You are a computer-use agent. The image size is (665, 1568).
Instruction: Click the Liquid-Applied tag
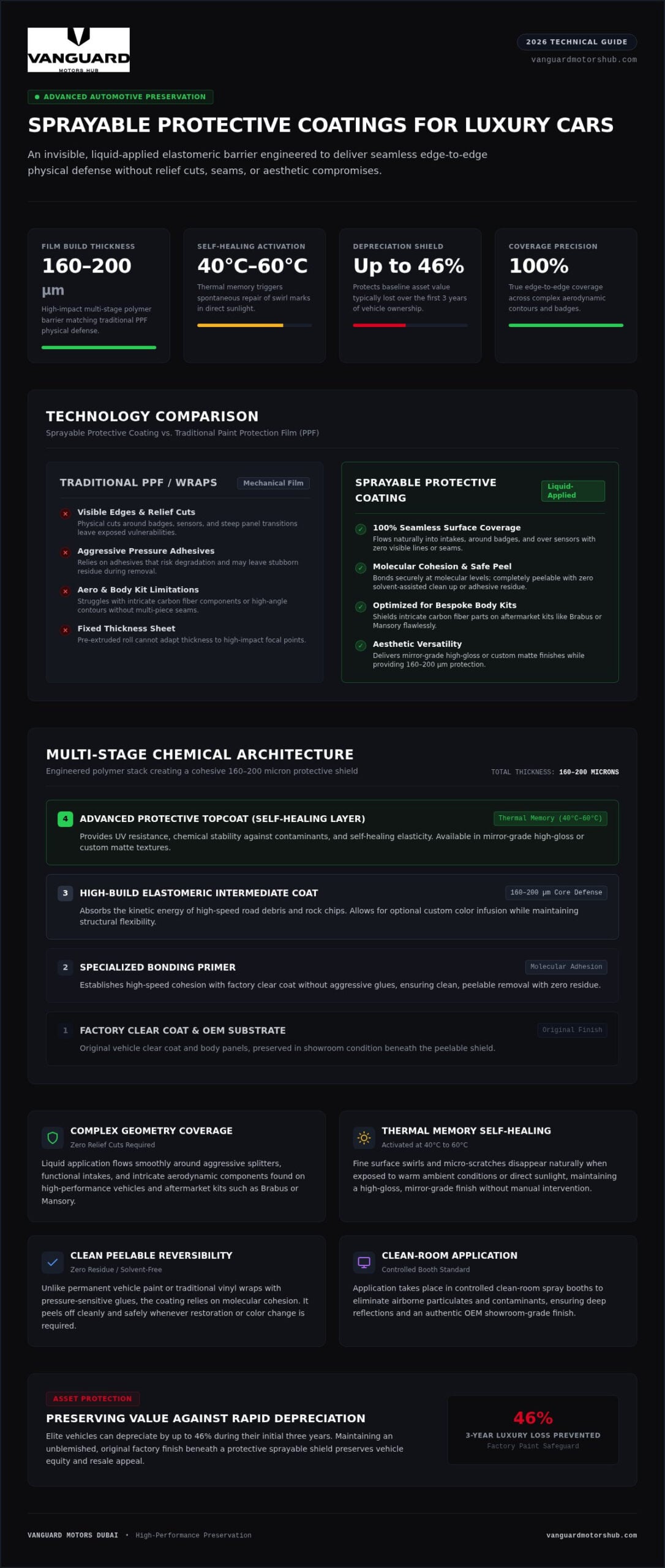coord(573,491)
